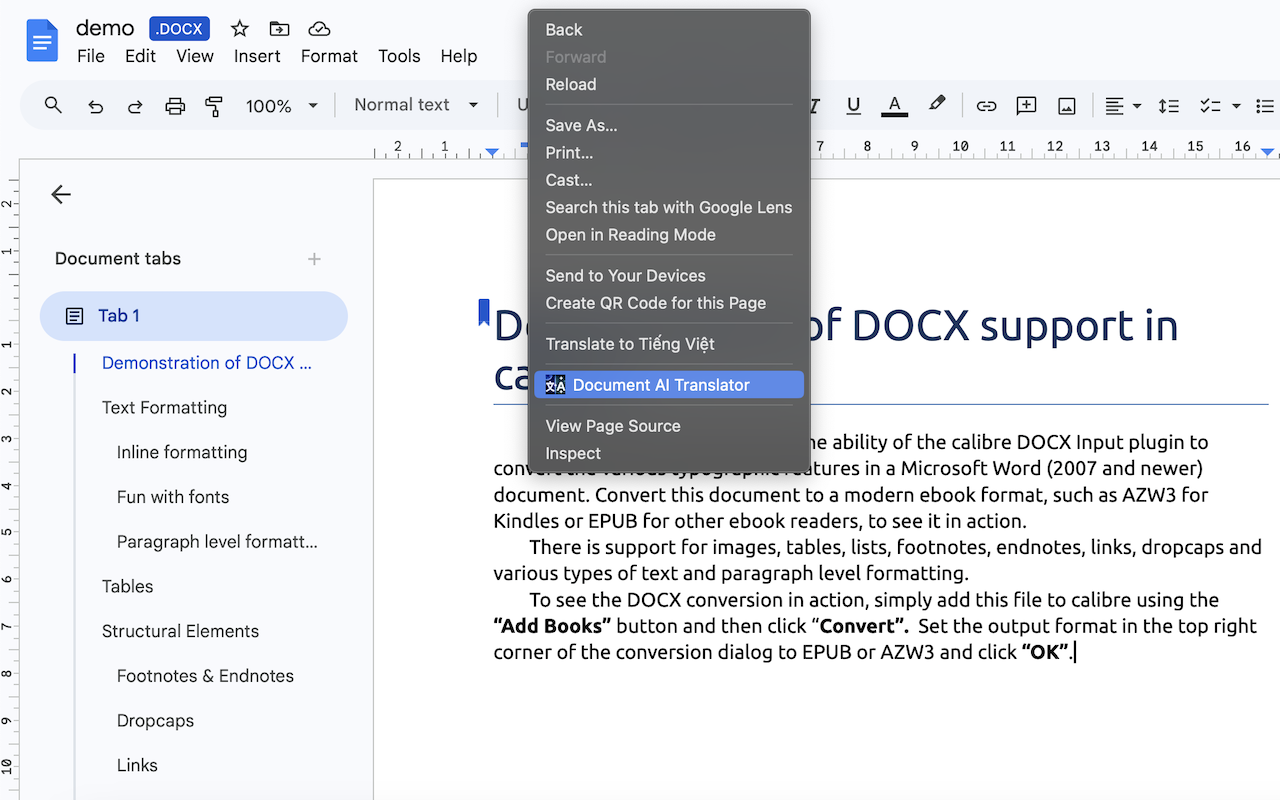Toggle the checklist formatting button
Screen dimensions: 1280x800
pyautogui.click(x=1209, y=105)
